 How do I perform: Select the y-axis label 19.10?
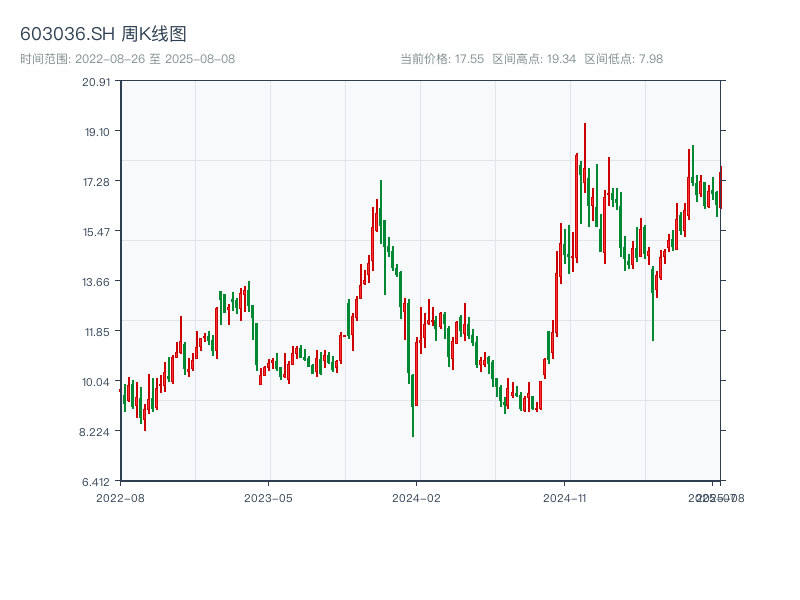coord(97,132)
